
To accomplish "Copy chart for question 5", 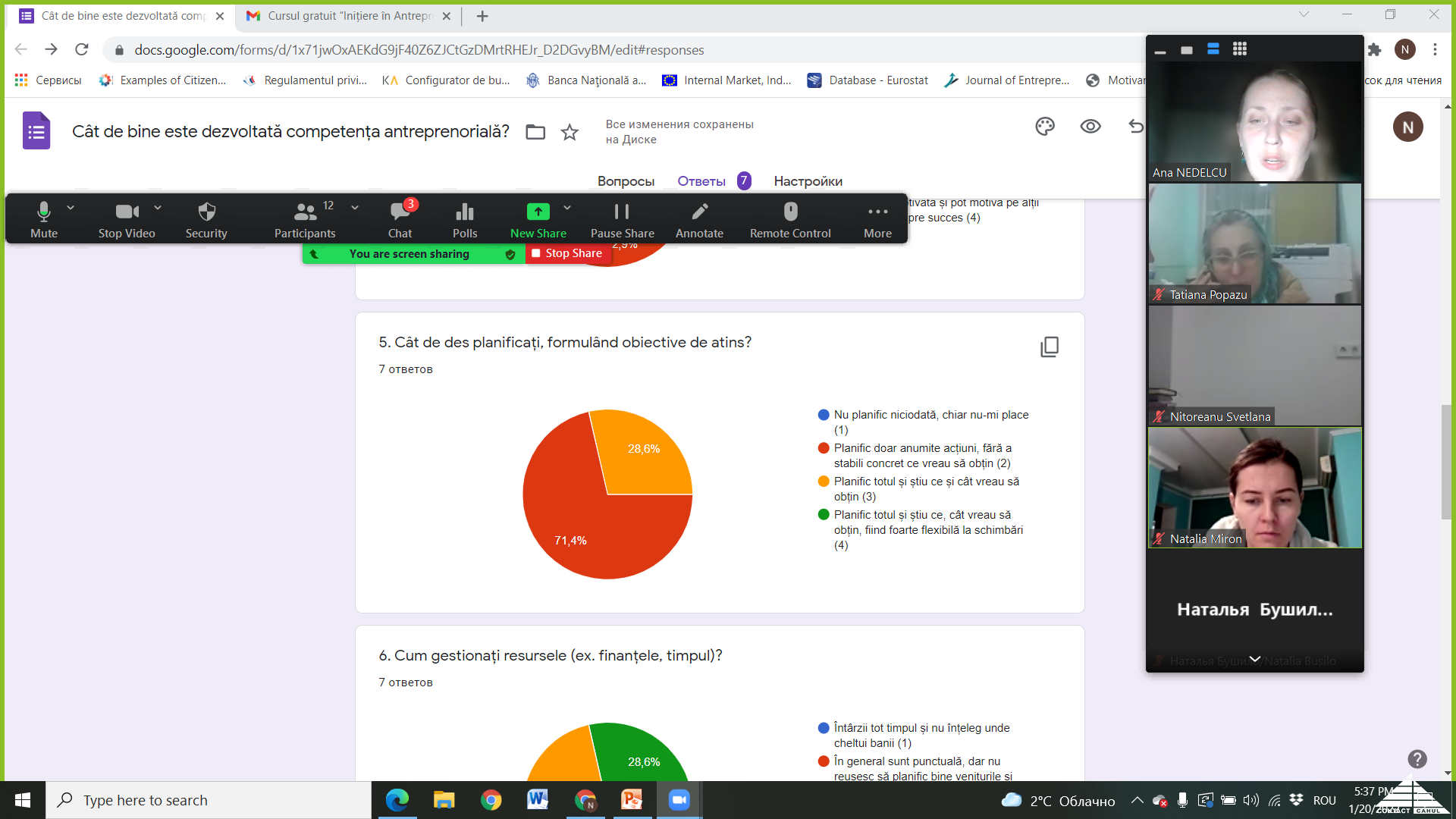I will pos(1050,347).
